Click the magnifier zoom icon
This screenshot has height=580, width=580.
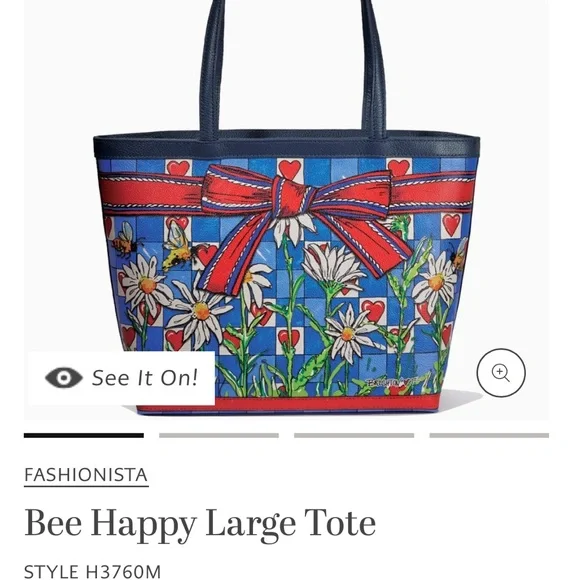tap(501, 372)
